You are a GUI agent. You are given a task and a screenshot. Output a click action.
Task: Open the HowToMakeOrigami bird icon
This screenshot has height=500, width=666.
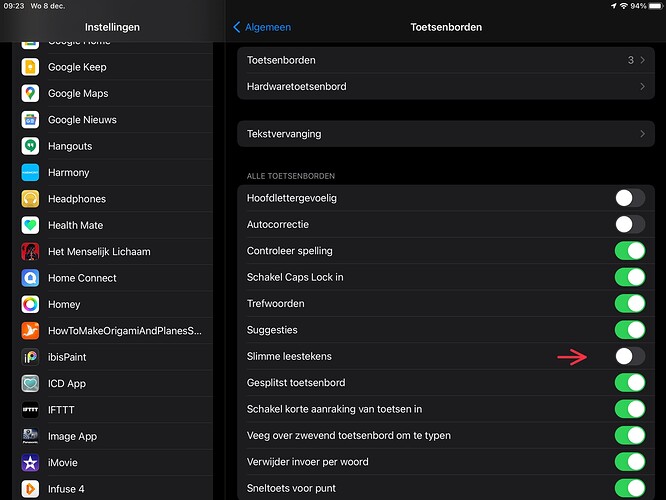30,331
